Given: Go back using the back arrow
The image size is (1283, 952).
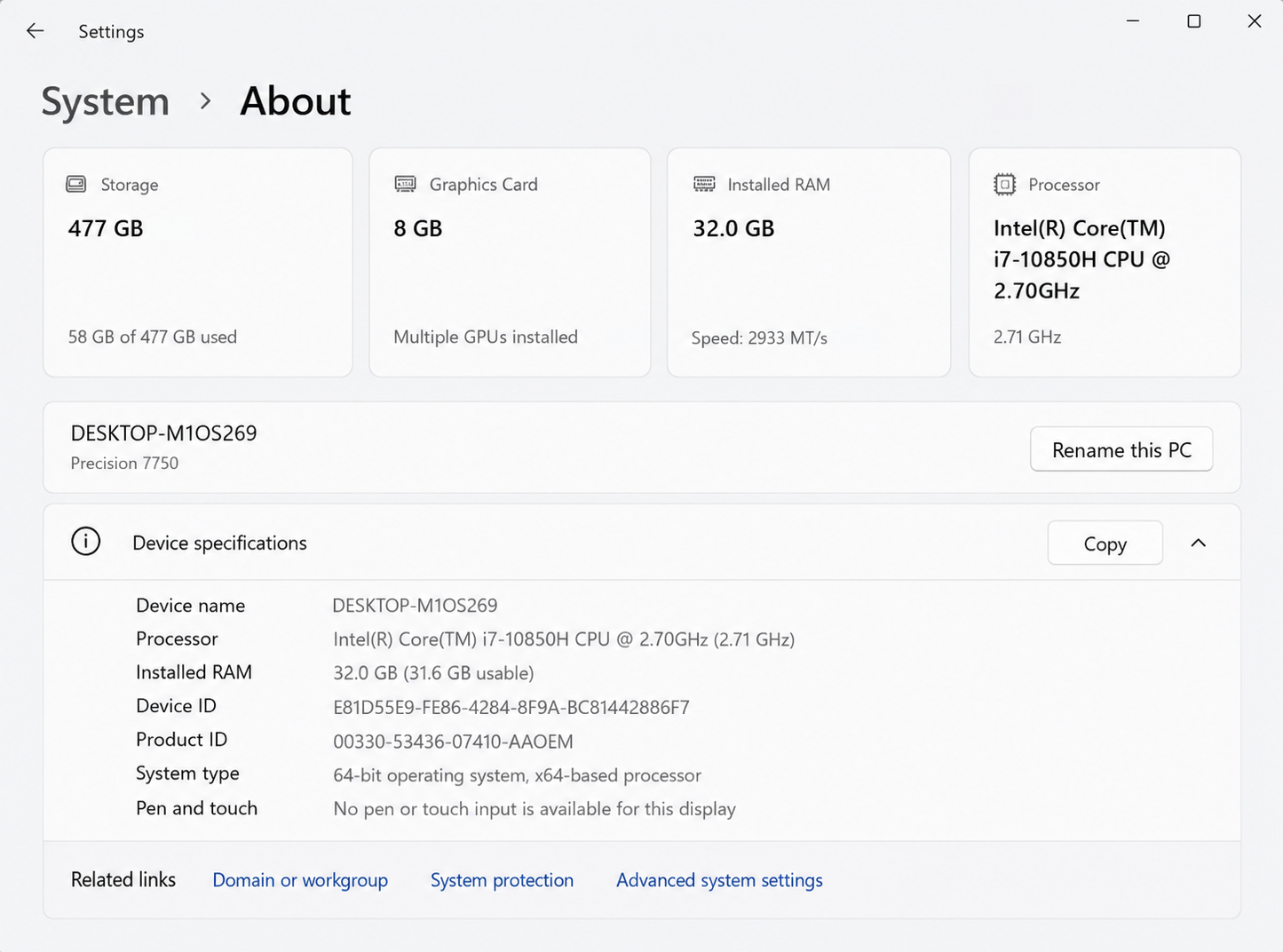Looking at the screenshot, I should pyautogui.click(x=35, y=31).
